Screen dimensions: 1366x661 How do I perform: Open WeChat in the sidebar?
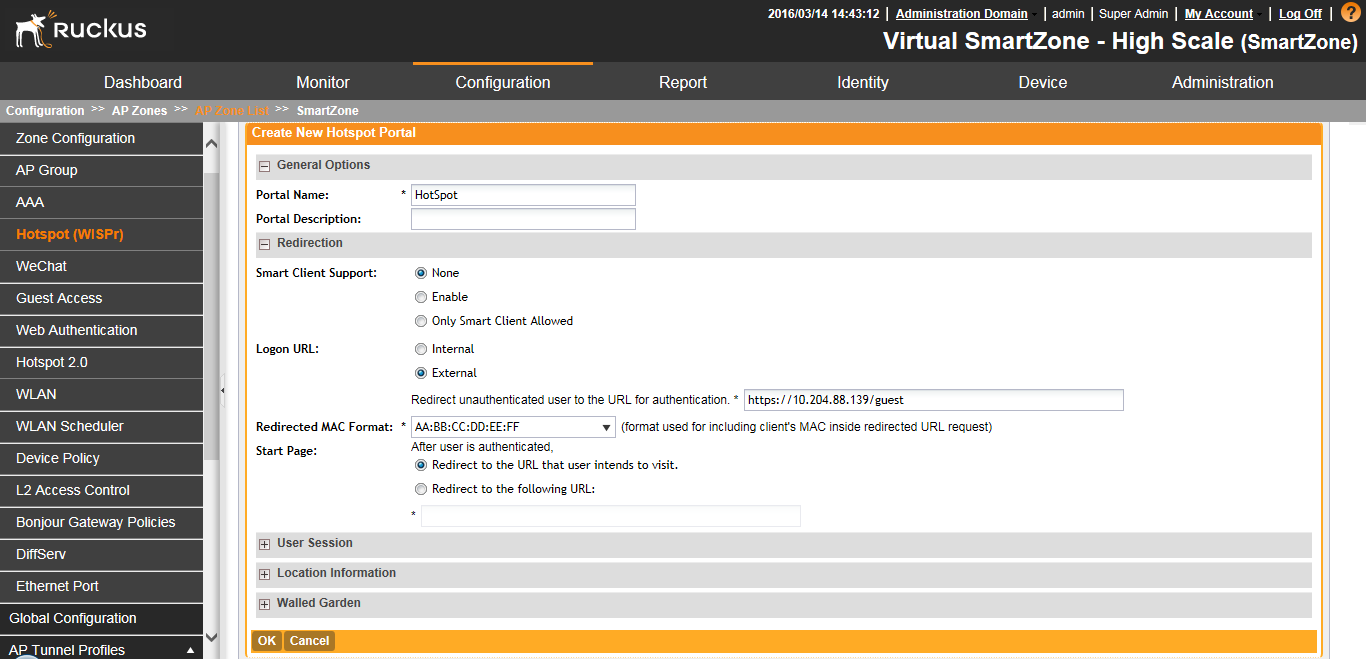tap(101, 267)
